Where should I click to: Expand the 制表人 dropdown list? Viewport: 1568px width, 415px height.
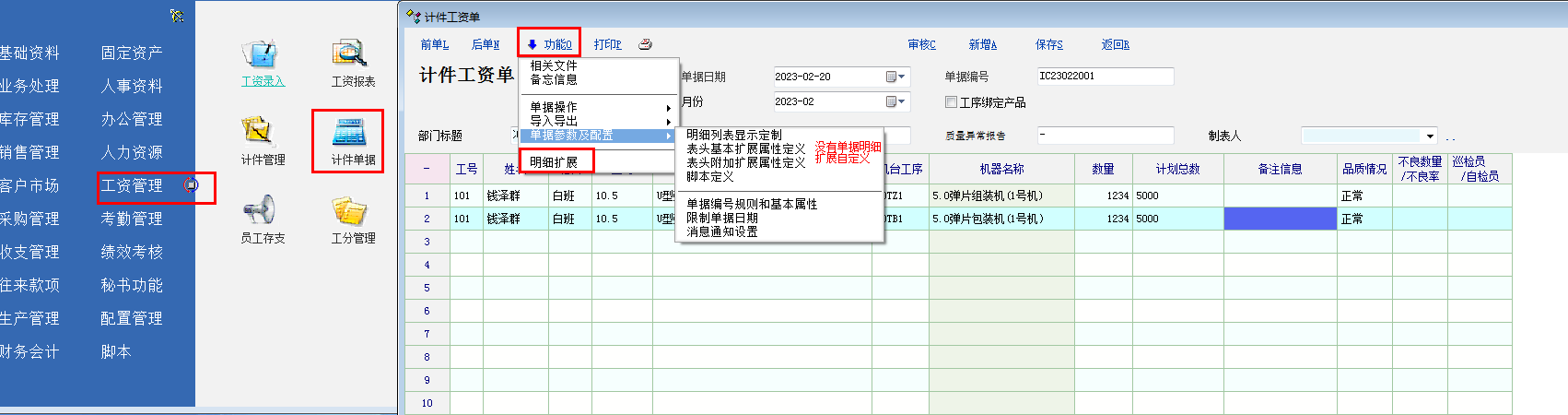coord(1430,136)
